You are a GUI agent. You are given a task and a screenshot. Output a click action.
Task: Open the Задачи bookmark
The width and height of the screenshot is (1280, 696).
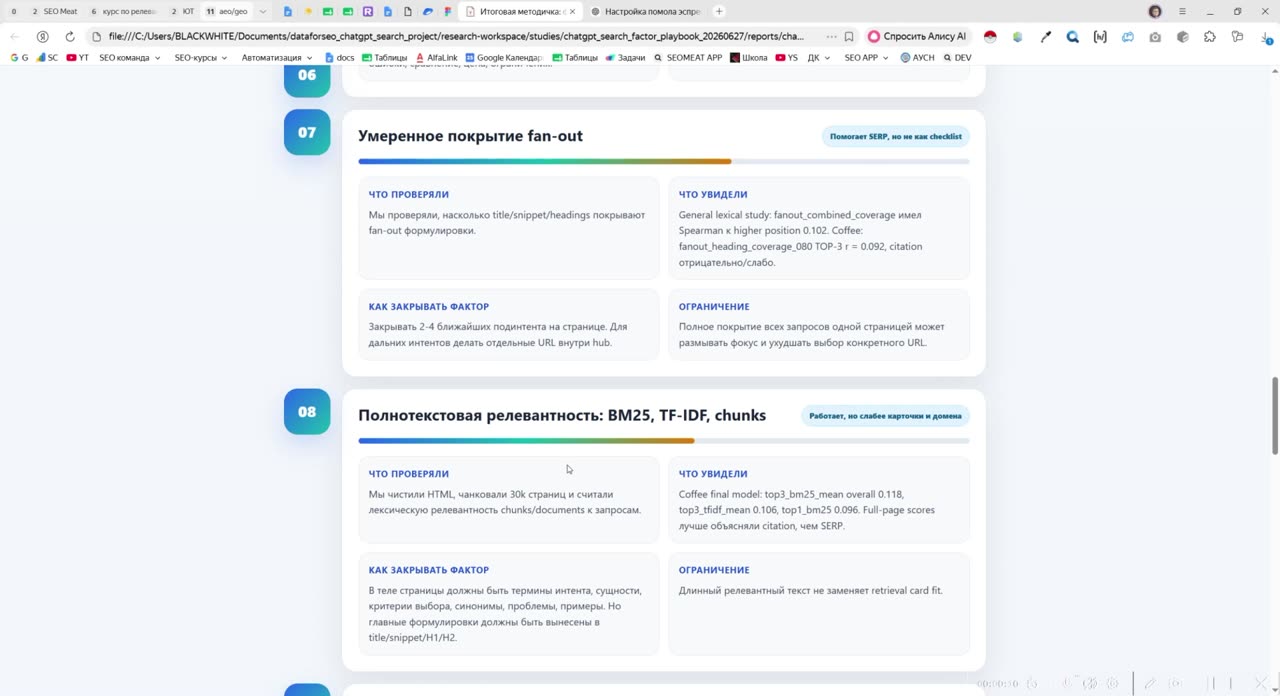(625, 58)
